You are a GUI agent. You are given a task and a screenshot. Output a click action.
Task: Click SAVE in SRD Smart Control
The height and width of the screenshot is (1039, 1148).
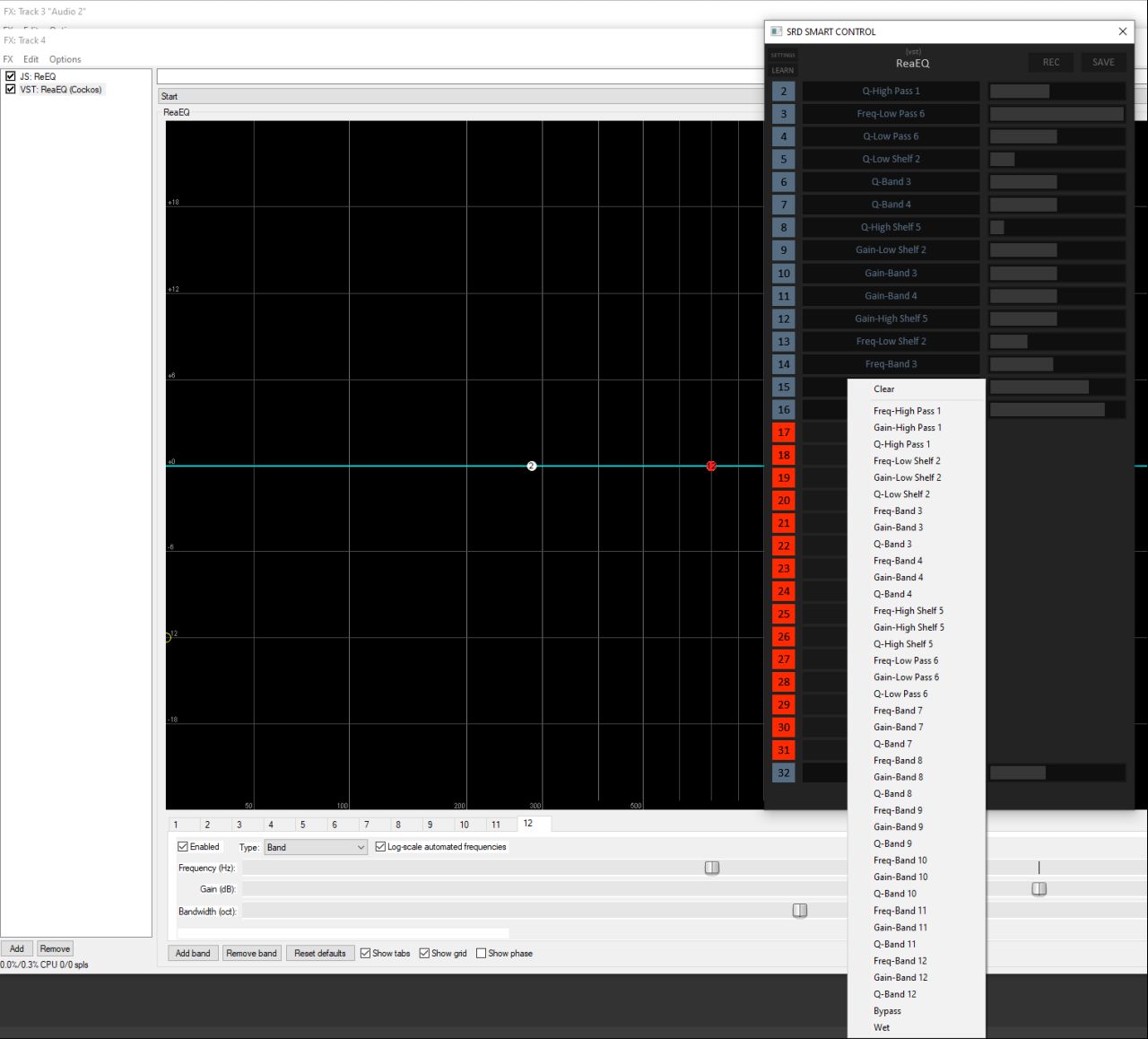(x=1103, y=62)
